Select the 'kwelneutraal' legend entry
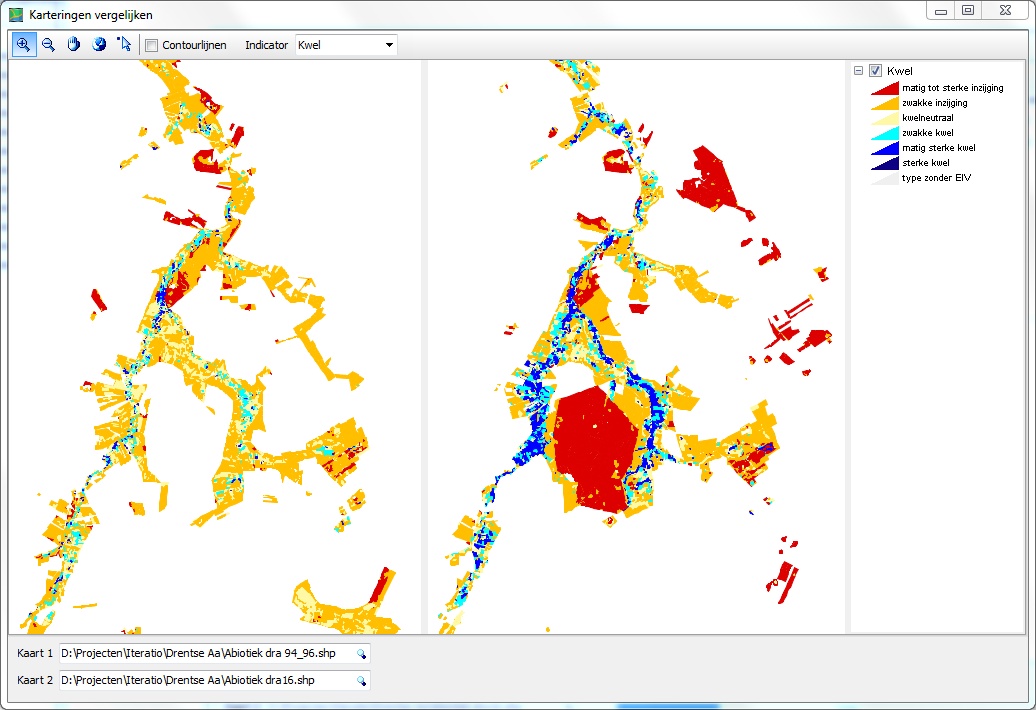 [x=927, y=118]
